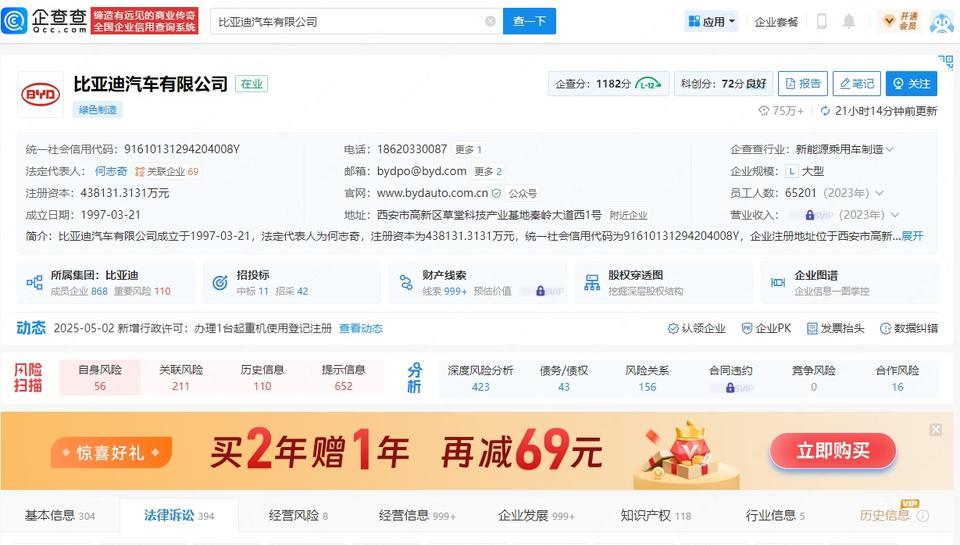
Task: Click the 自身风险 56 cell
Action: (100, 378)
